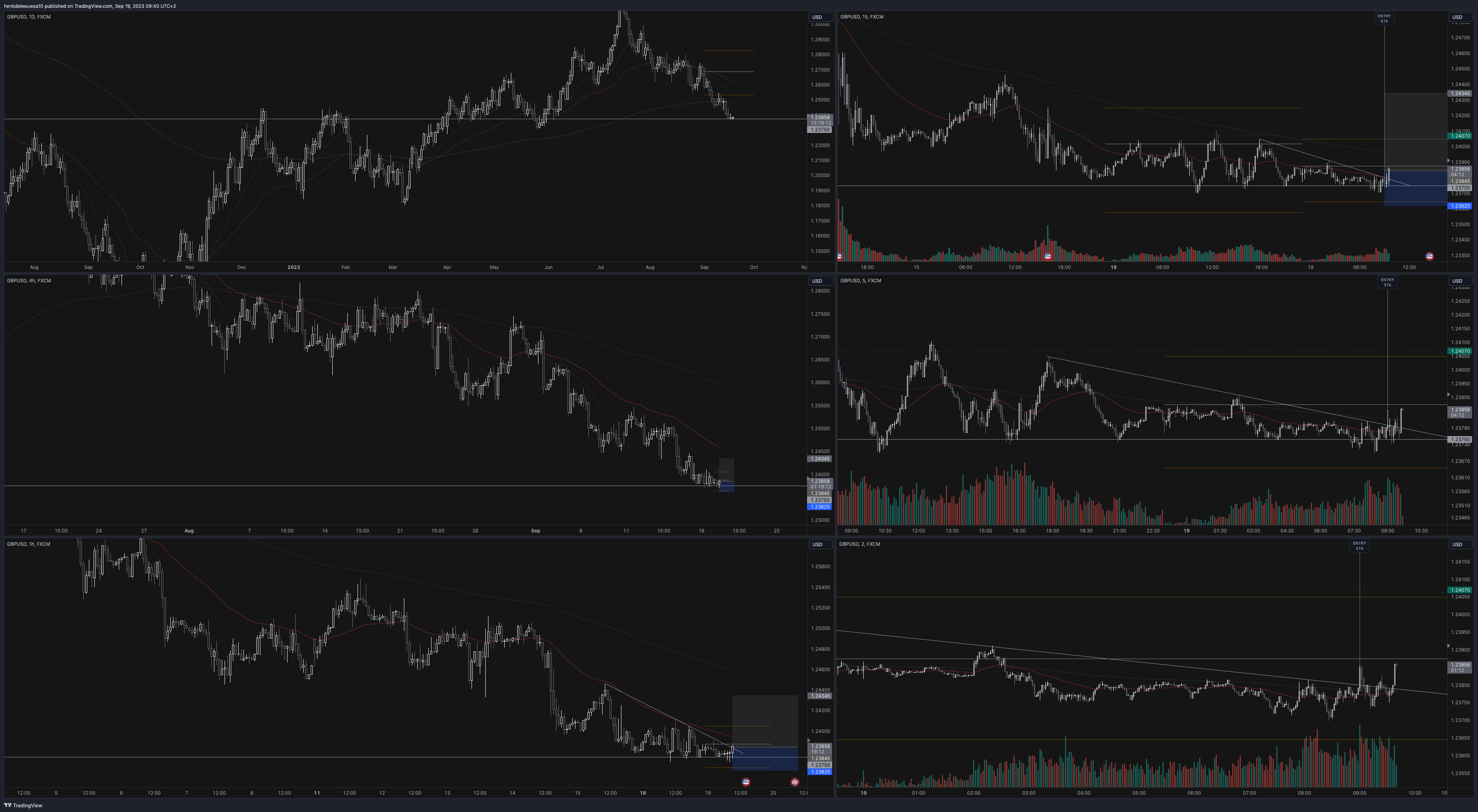Viewport: 1478px width, 812px height.
Task: Select the ENTRY STA label on 15-minute chart
Action: 1384,19
